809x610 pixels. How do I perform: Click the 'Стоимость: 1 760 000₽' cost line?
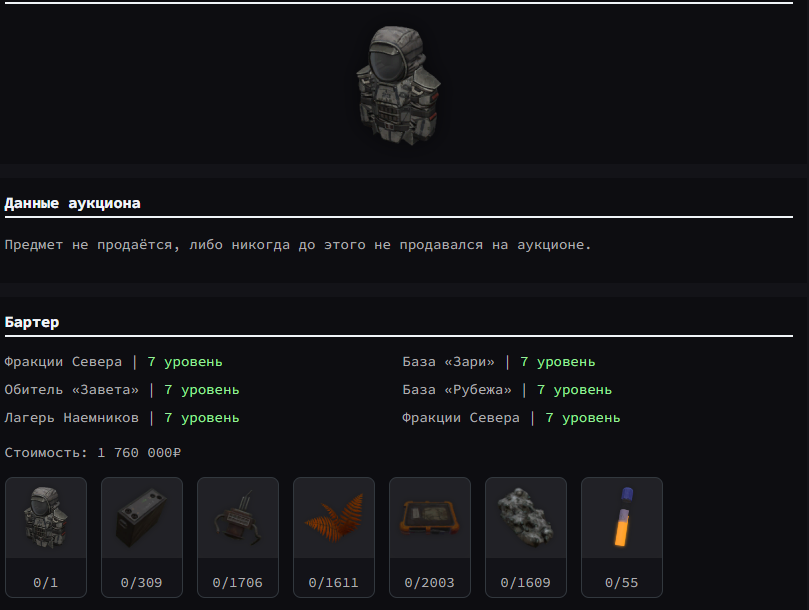(x=93, y=453)
